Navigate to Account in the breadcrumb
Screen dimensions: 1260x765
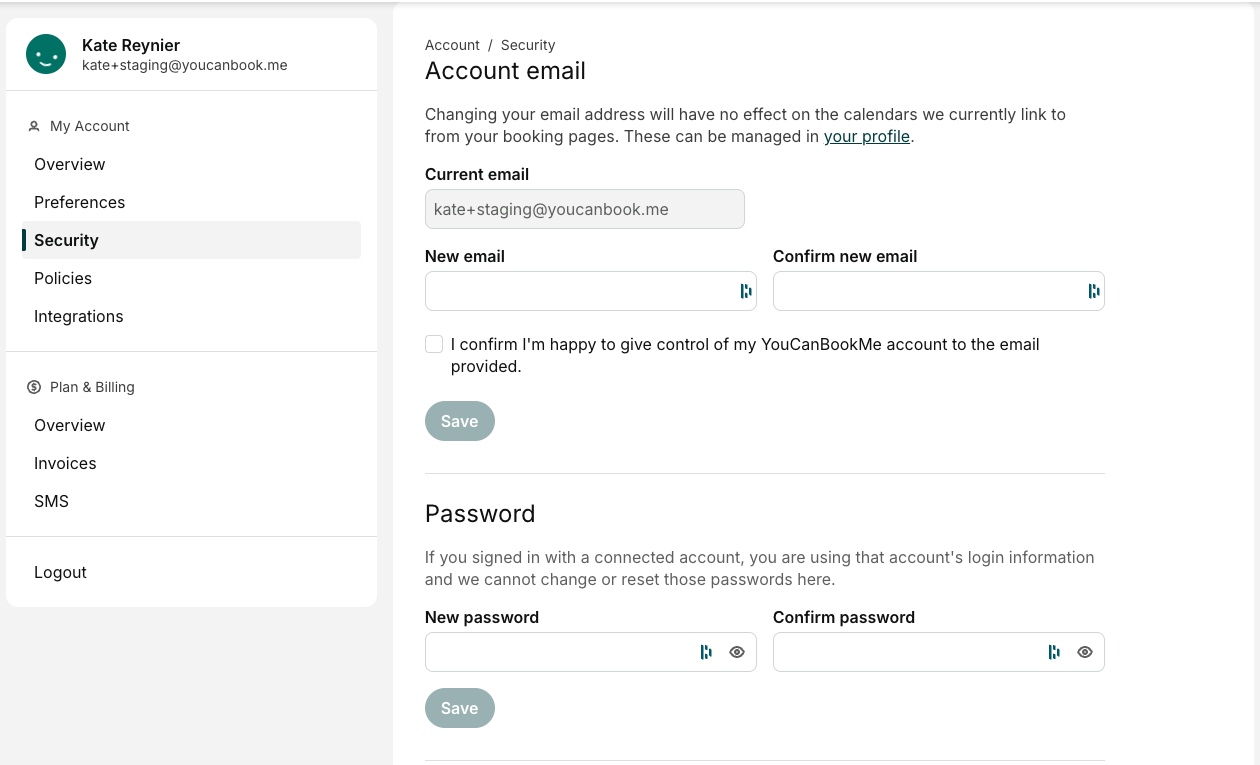tap(452, 45)
